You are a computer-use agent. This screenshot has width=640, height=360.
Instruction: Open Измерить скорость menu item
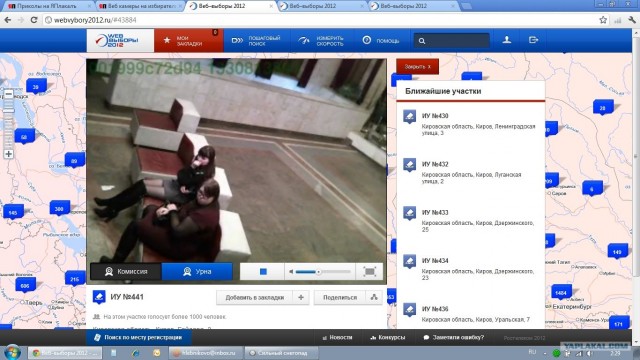pyautogui.click(x=321, y=40)
